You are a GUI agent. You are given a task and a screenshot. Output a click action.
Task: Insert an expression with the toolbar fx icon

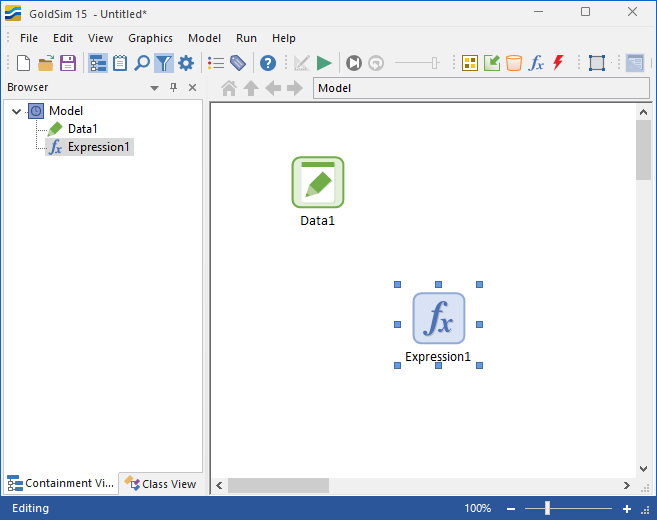click(536, 63)
